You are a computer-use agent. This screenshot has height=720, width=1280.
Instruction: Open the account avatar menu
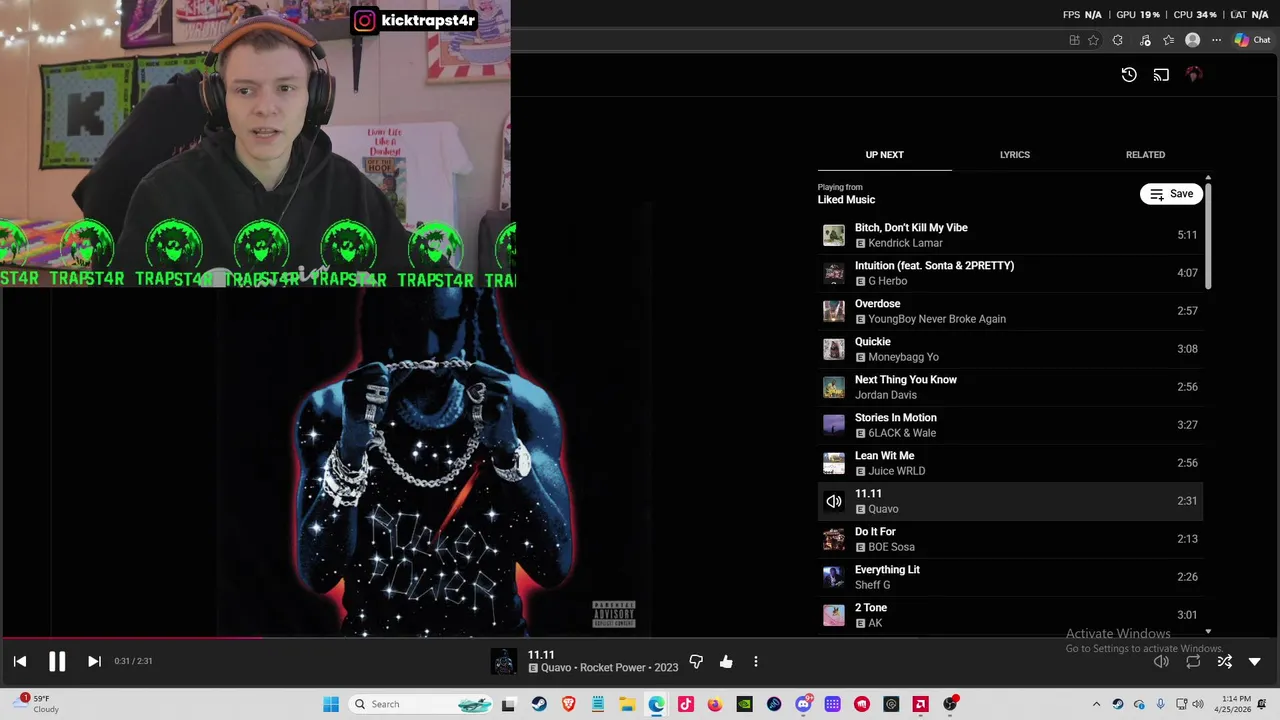(x=1194, y=74)
